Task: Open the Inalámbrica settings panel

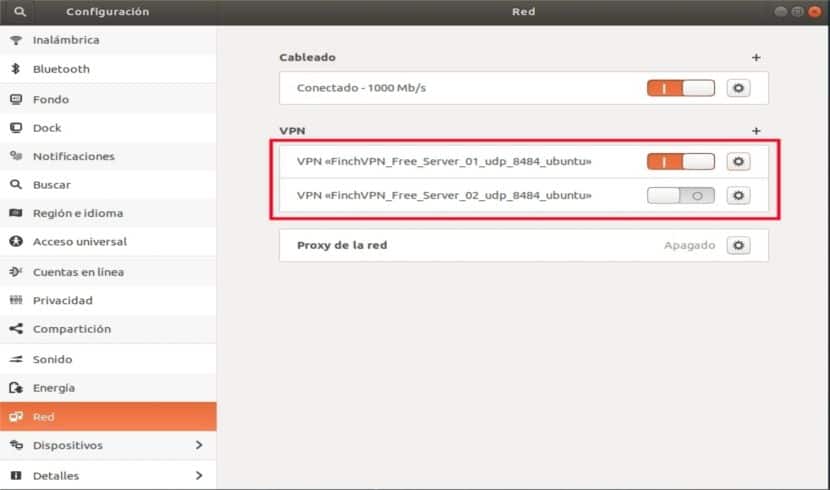Action: pyautogui.click(x=108, y=40)
